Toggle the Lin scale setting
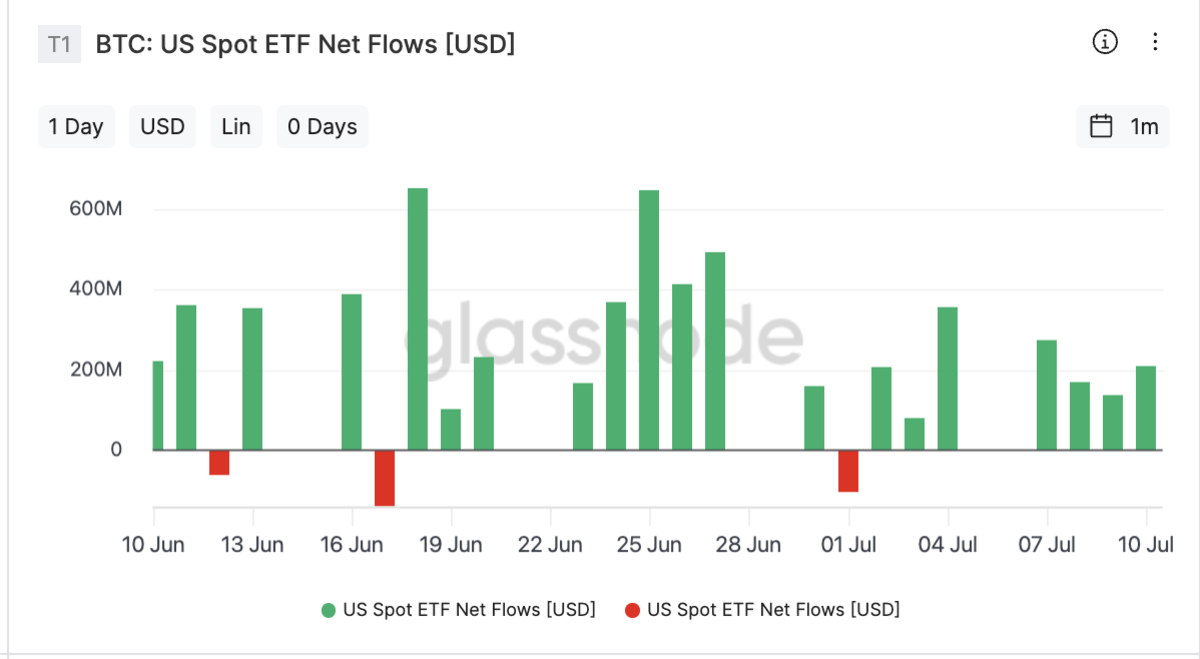 tap(235, 126)
